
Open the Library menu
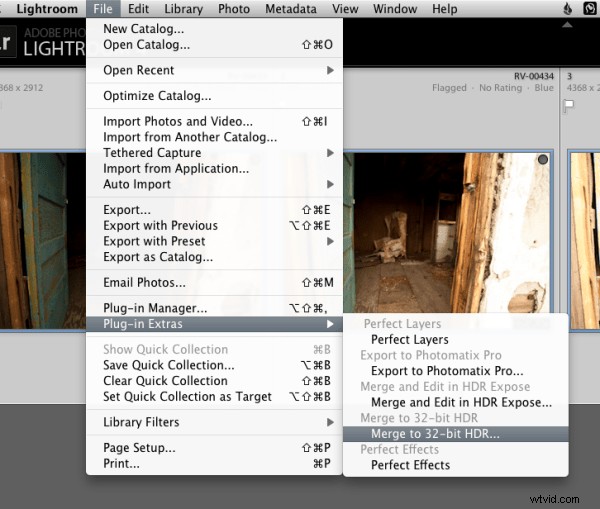click(x=183, y=8)
